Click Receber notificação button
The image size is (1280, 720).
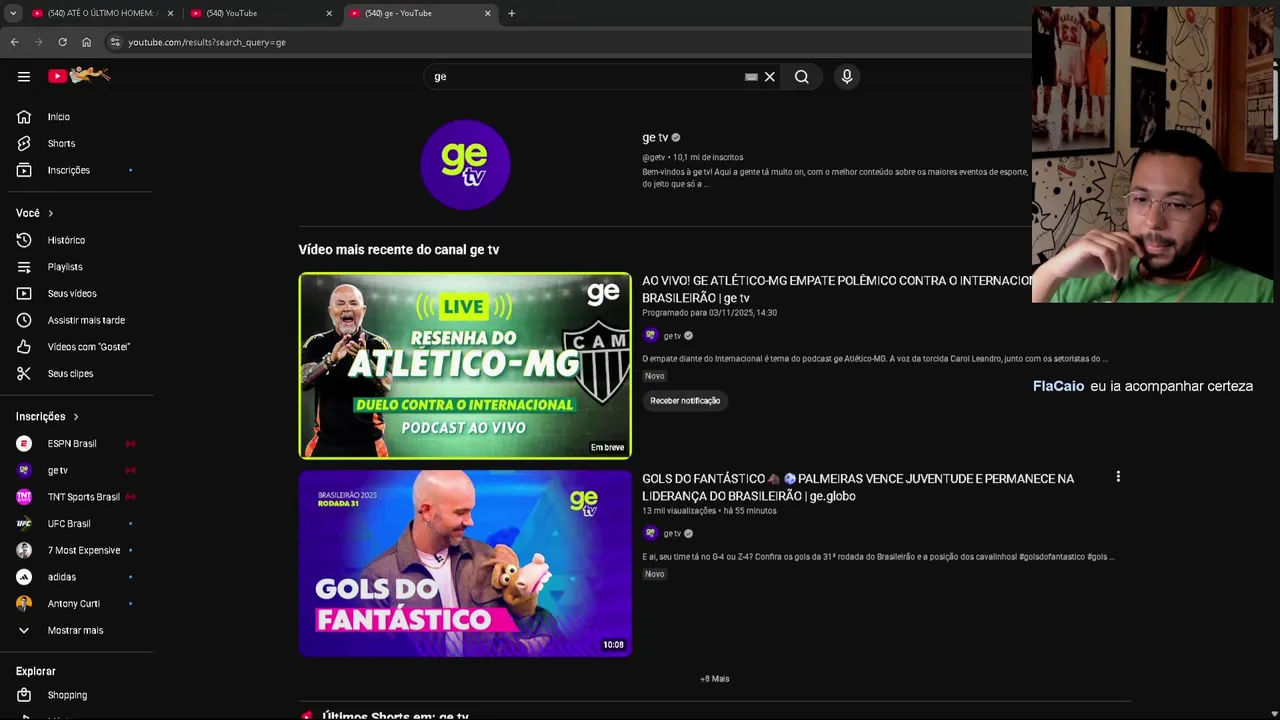point(685,400)
